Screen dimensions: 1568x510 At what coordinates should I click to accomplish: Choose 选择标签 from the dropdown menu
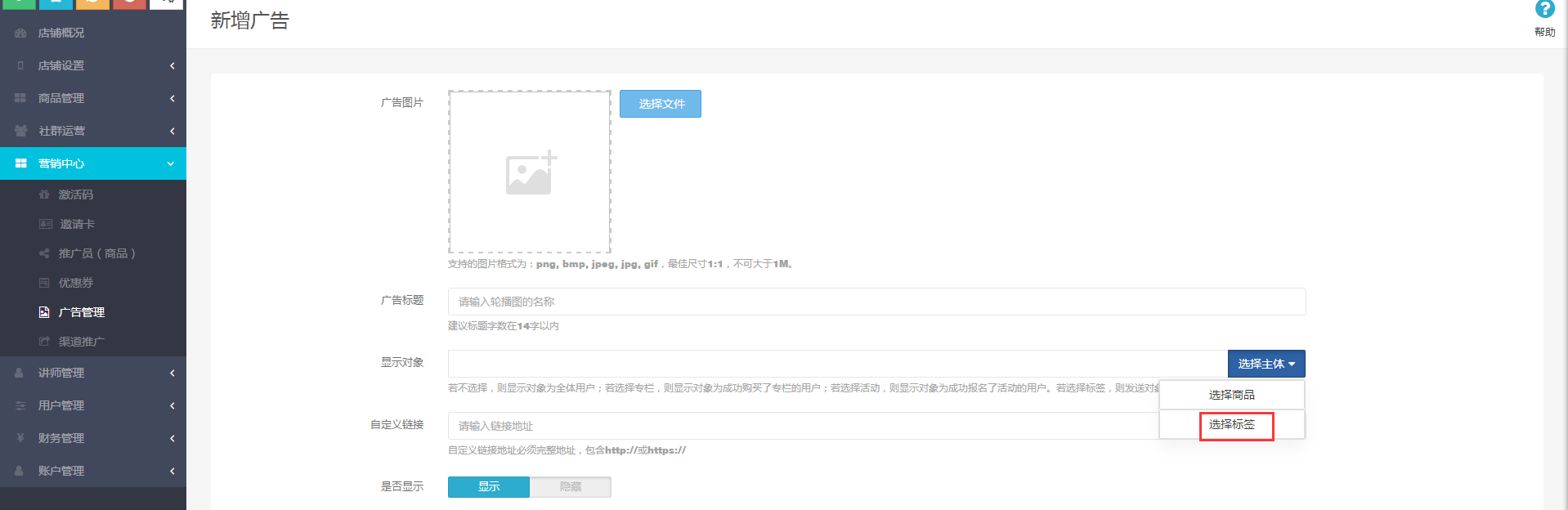coord(1231,425)
